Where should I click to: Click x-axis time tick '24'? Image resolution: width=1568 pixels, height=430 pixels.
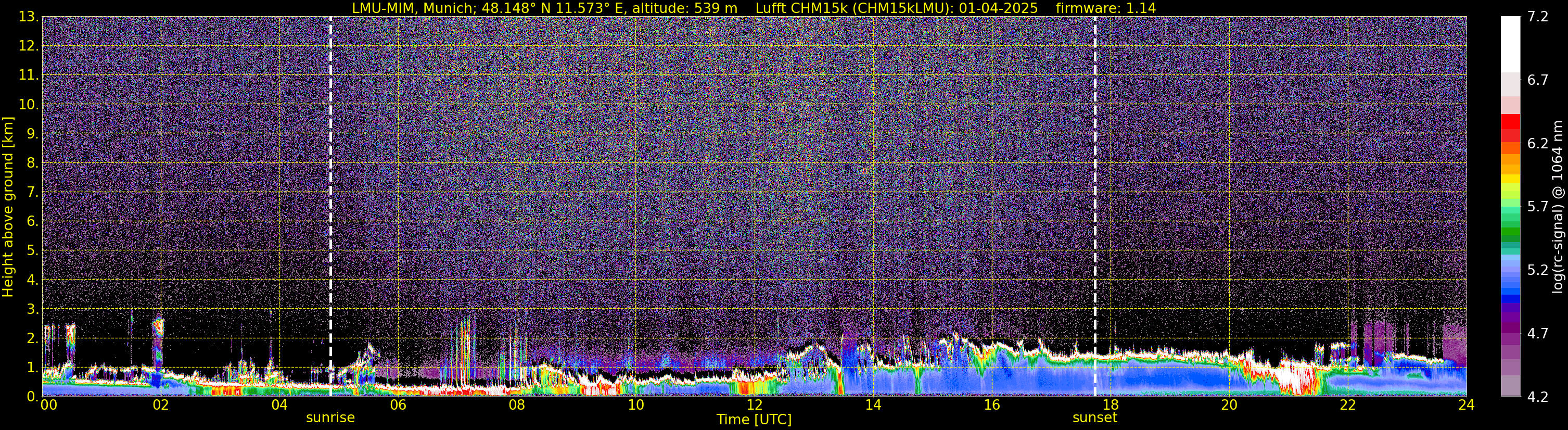[1467, 405]
